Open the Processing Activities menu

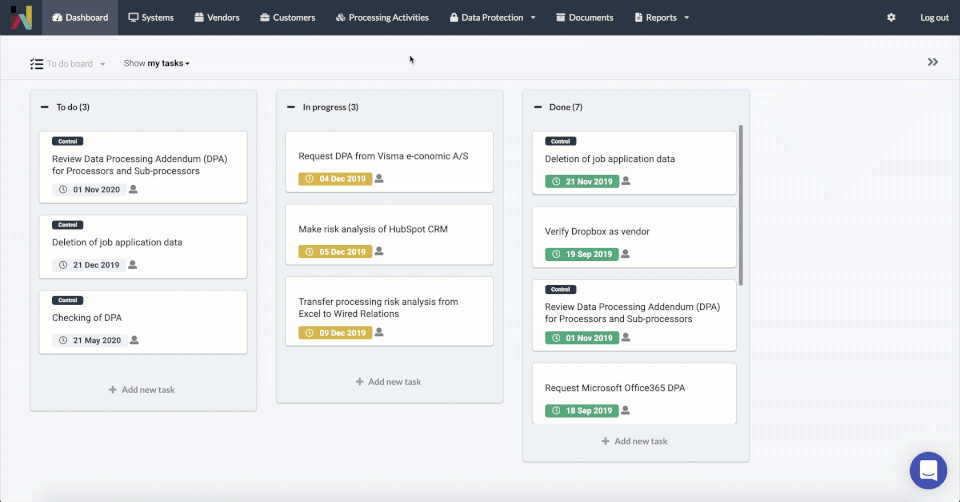pos(382,18)
